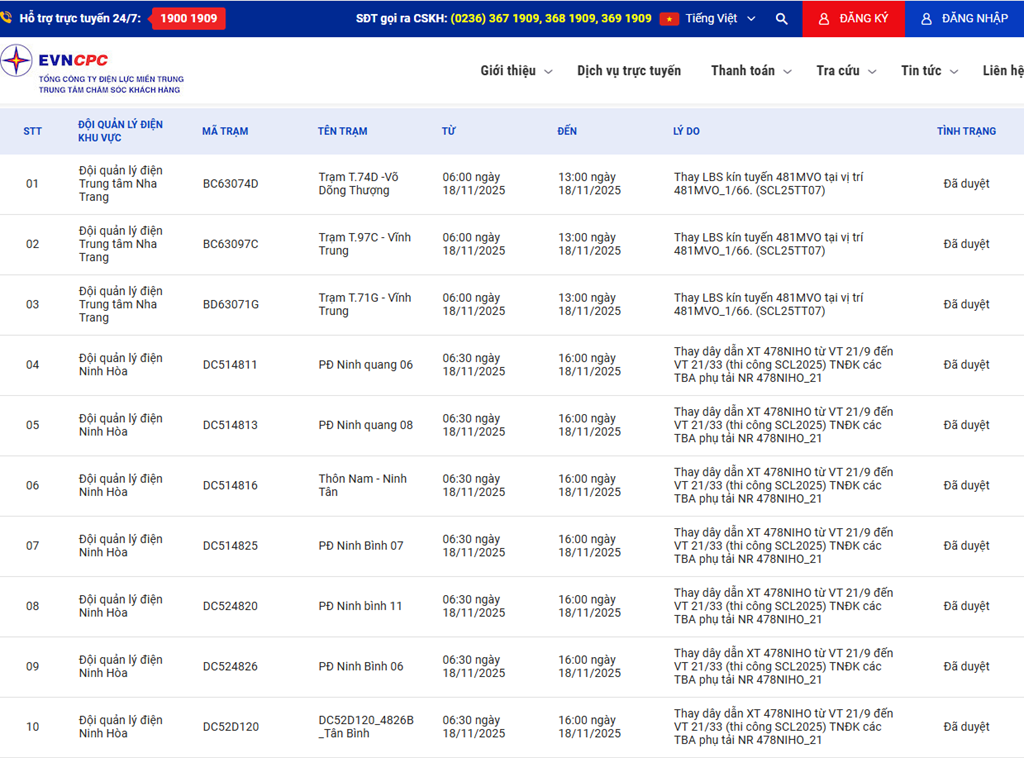Expand the Thanh toán menu
Viewport: 1024px width, 758px height.
click(750, 71)
